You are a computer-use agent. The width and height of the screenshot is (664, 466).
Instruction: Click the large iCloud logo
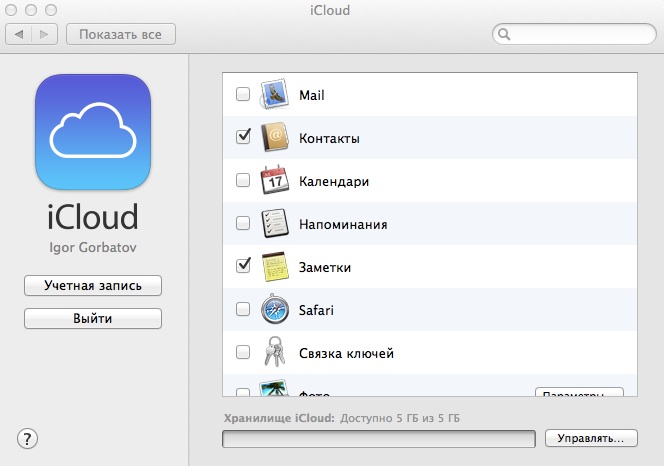click(93, 134)
